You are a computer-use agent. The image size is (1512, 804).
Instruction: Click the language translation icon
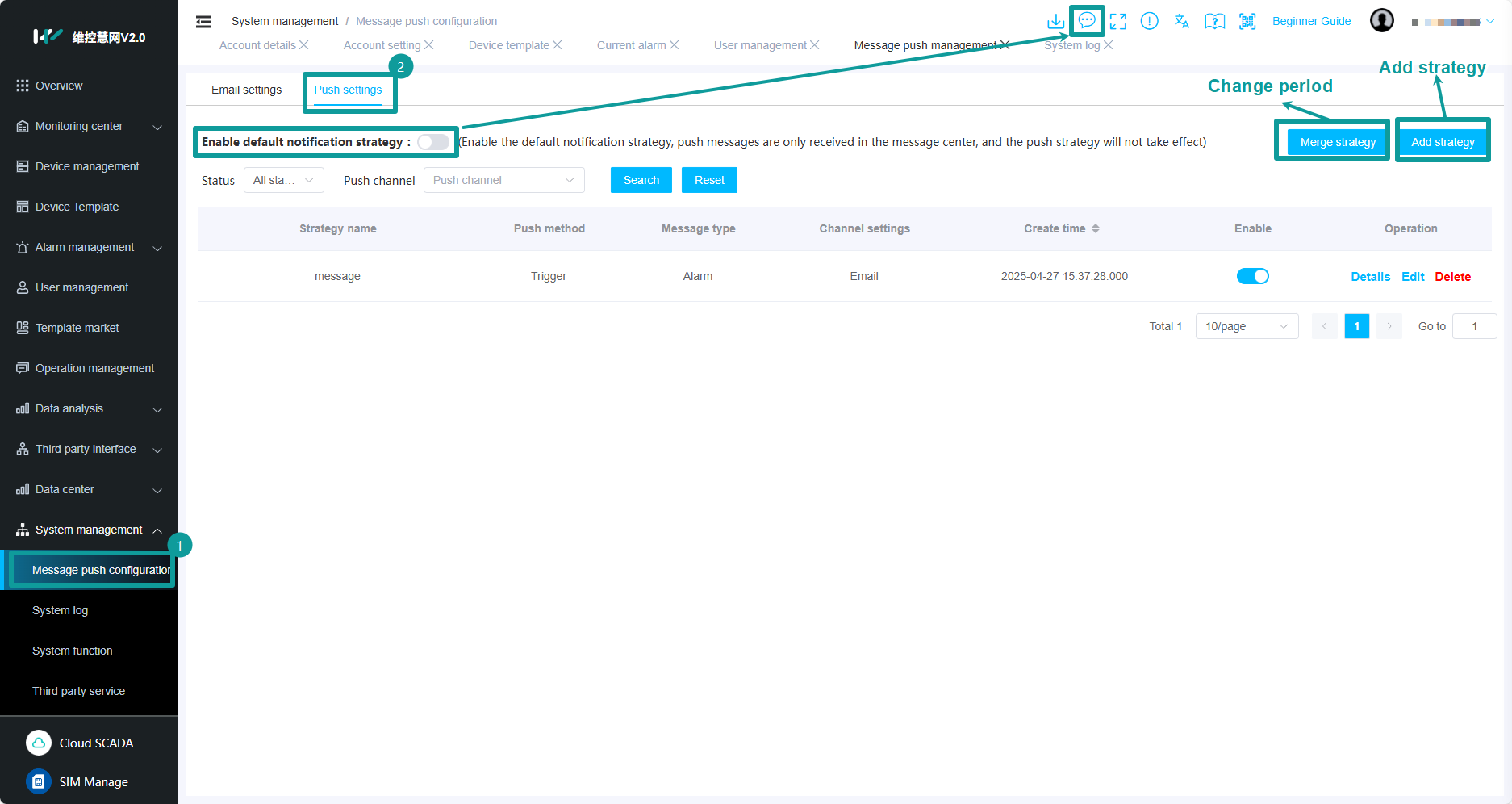[x=1181, y=21]
